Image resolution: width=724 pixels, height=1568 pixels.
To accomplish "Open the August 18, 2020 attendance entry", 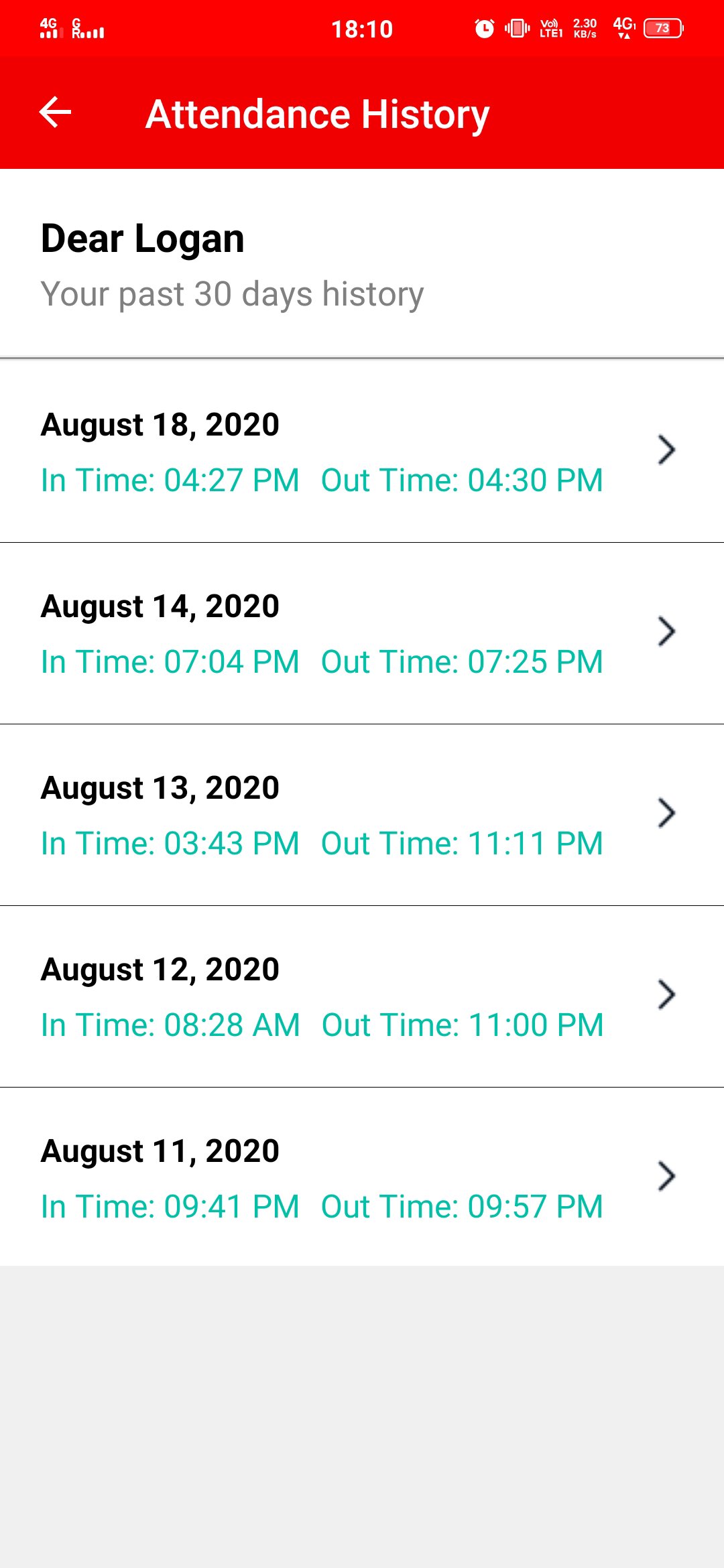I will tap(362, 452).
